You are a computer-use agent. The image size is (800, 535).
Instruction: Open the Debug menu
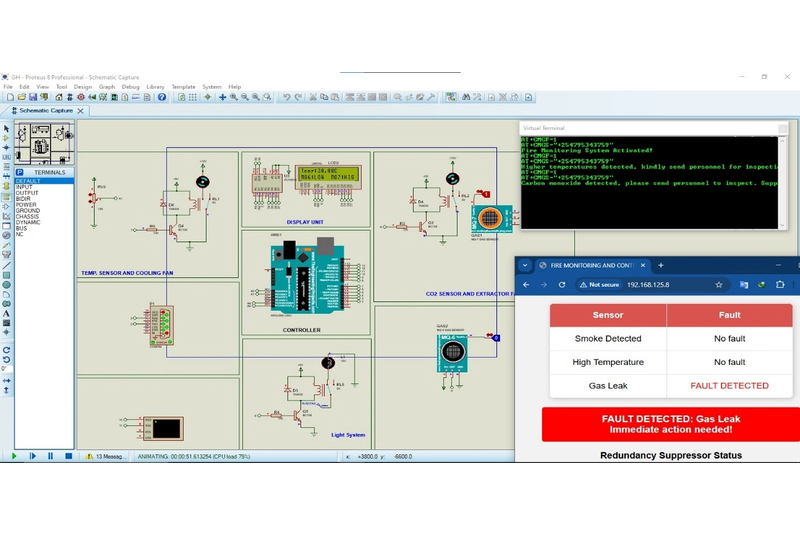pos(131,87)
